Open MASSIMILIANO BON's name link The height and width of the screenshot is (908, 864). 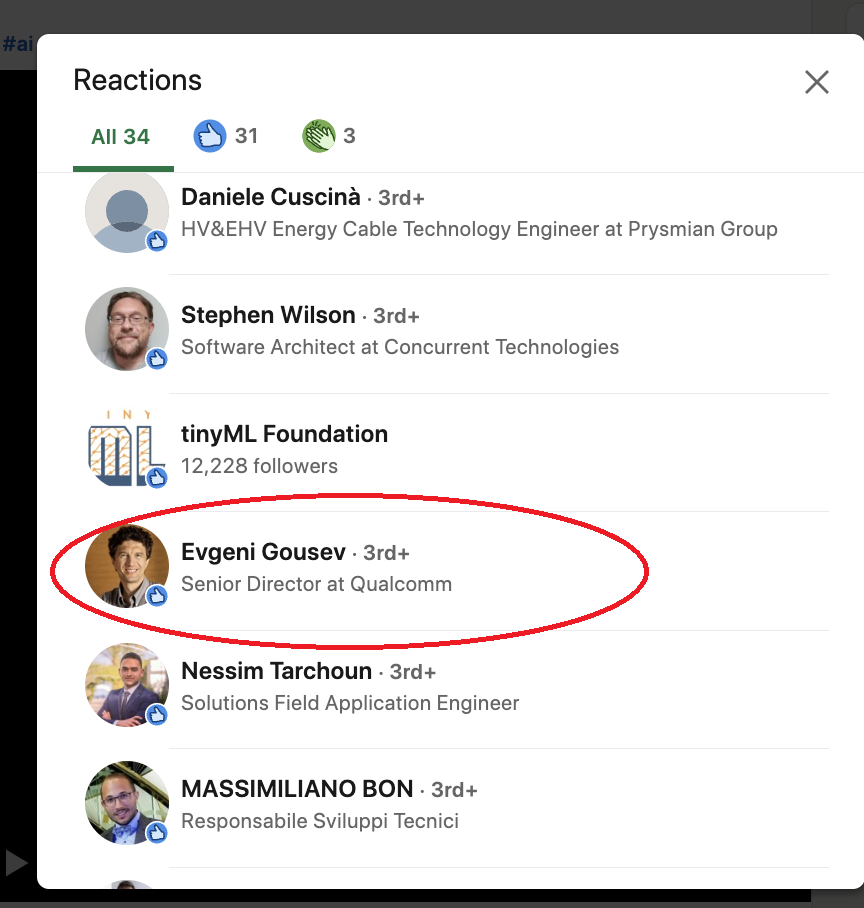[297, 789]
